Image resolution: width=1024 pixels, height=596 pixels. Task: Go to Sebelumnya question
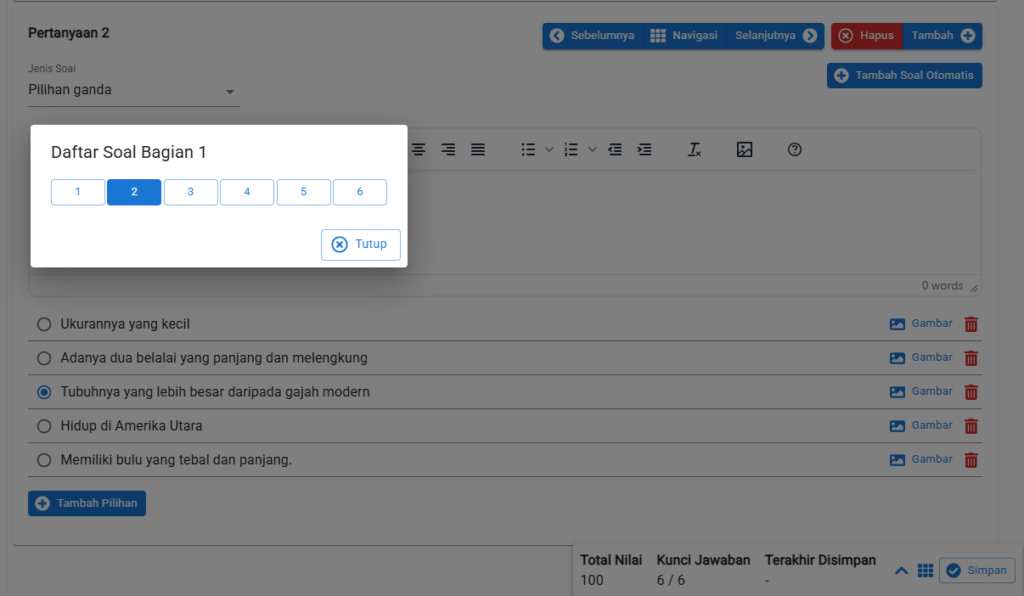pyautogui.click(x=592, y=36)
